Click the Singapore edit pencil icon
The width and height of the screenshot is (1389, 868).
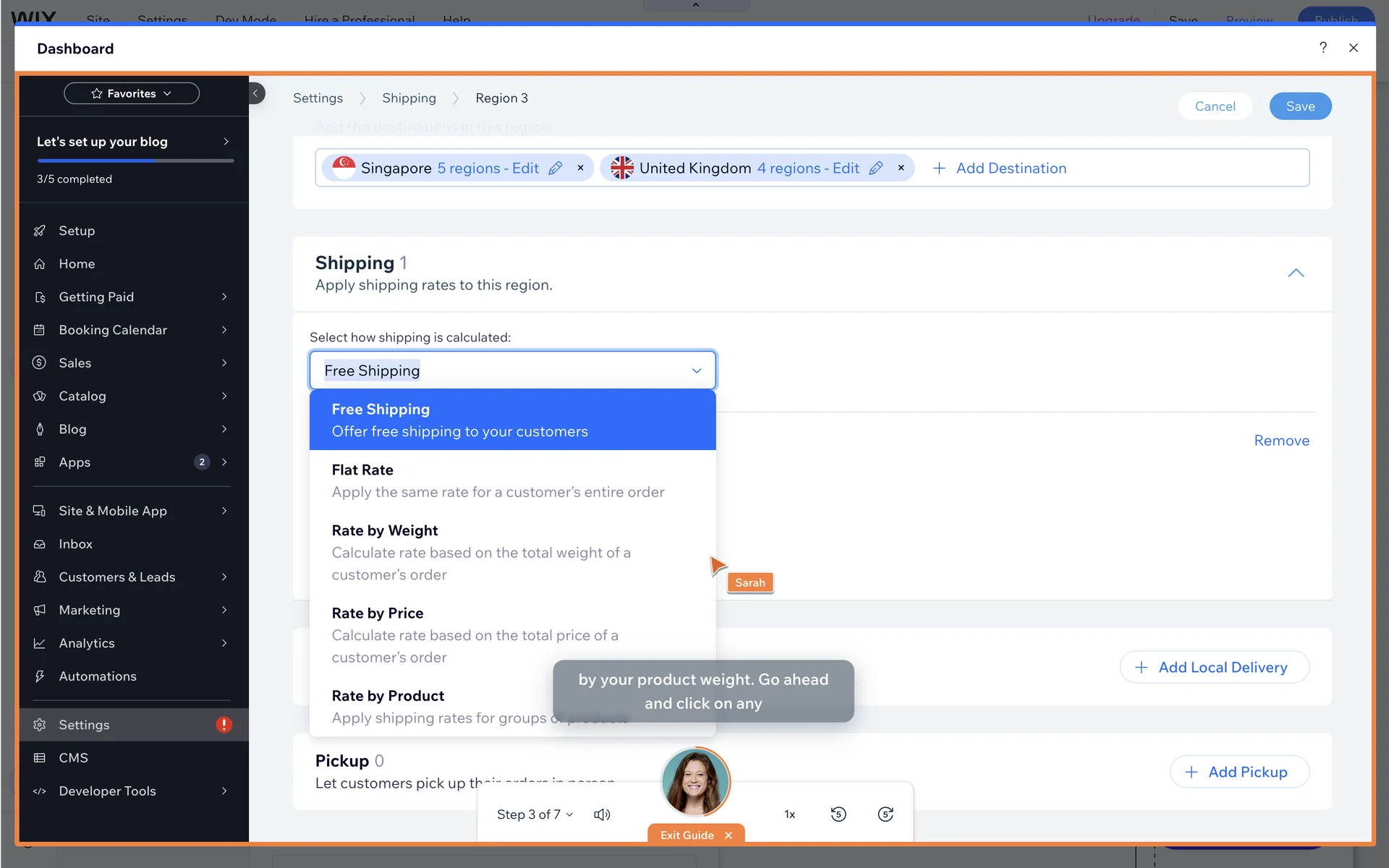[x=555, y=169]
